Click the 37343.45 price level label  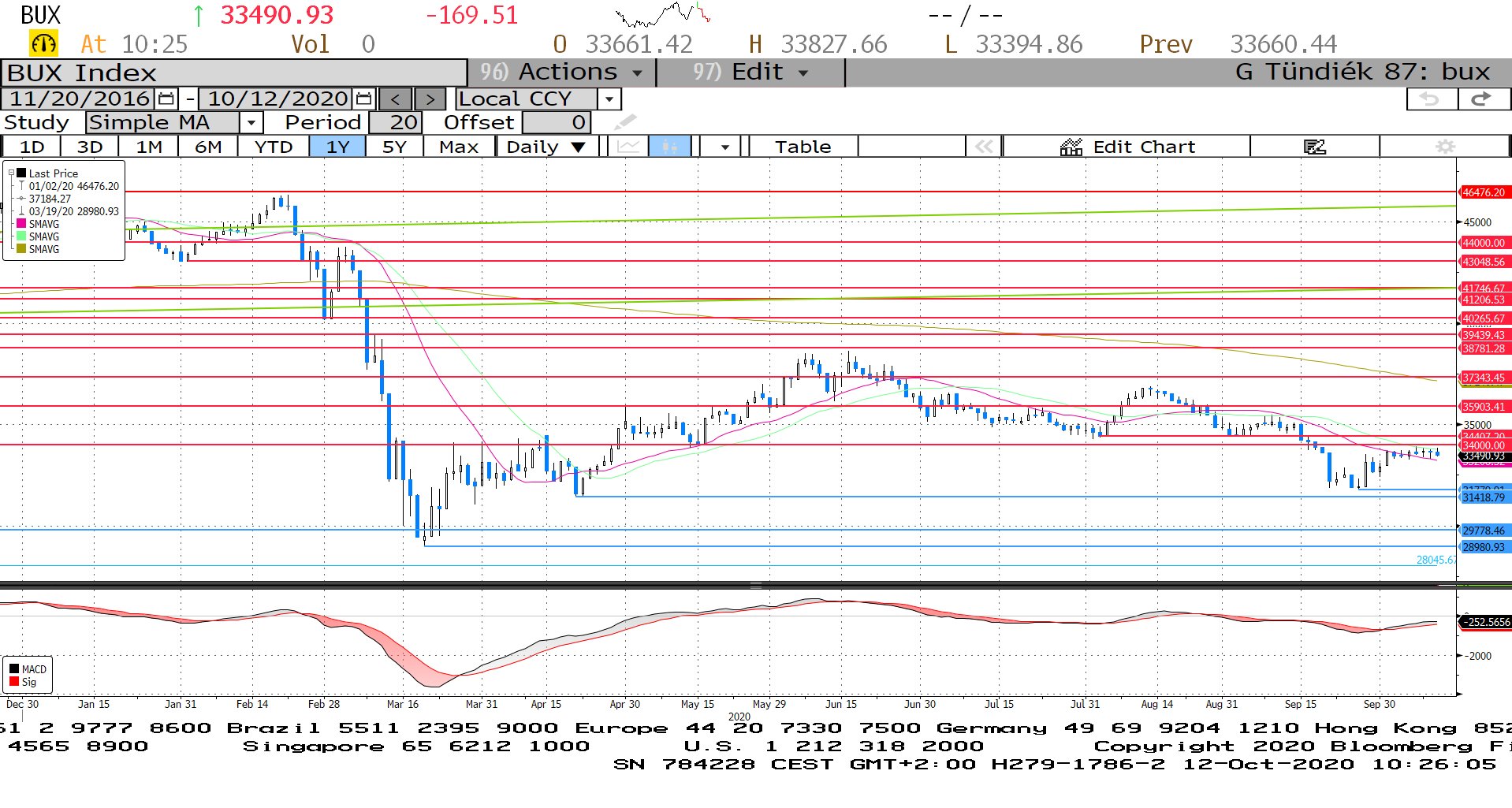coord(1484,378)
